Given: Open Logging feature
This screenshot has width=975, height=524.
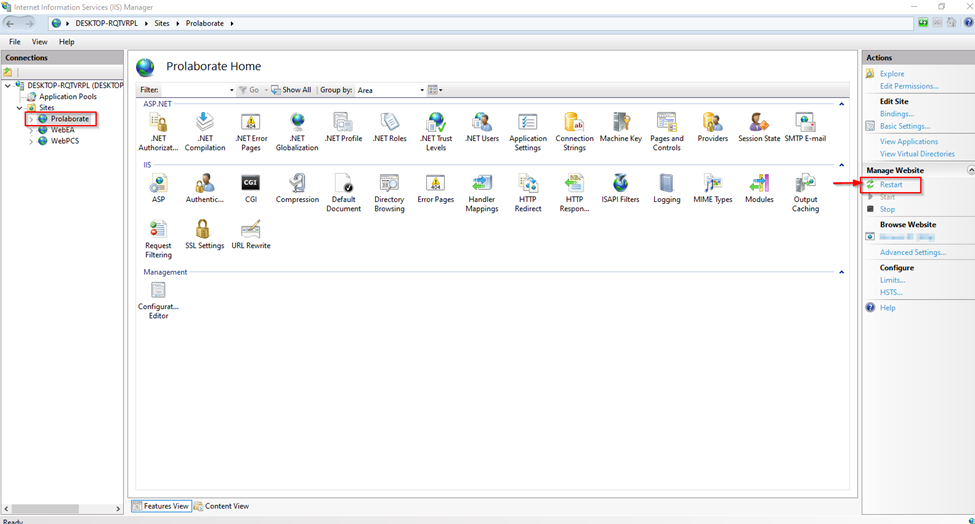Looking at the screenshot, I should click(667, 188).
